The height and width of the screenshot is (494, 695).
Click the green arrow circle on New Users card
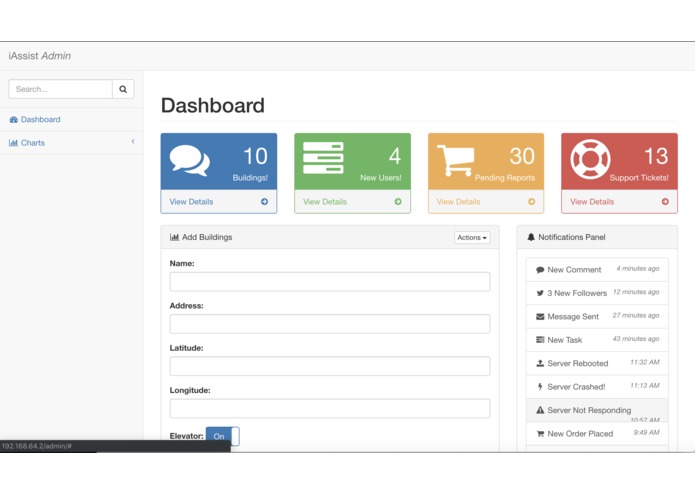398,202
